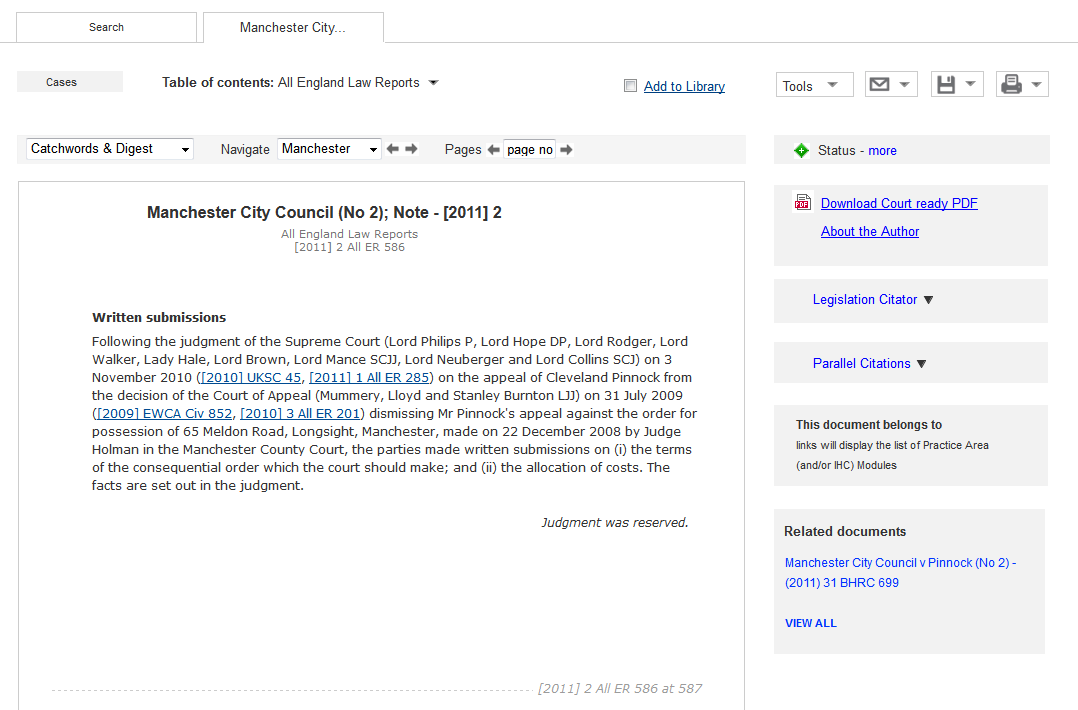Go to previous Navigate section arrow

point(393,148)
